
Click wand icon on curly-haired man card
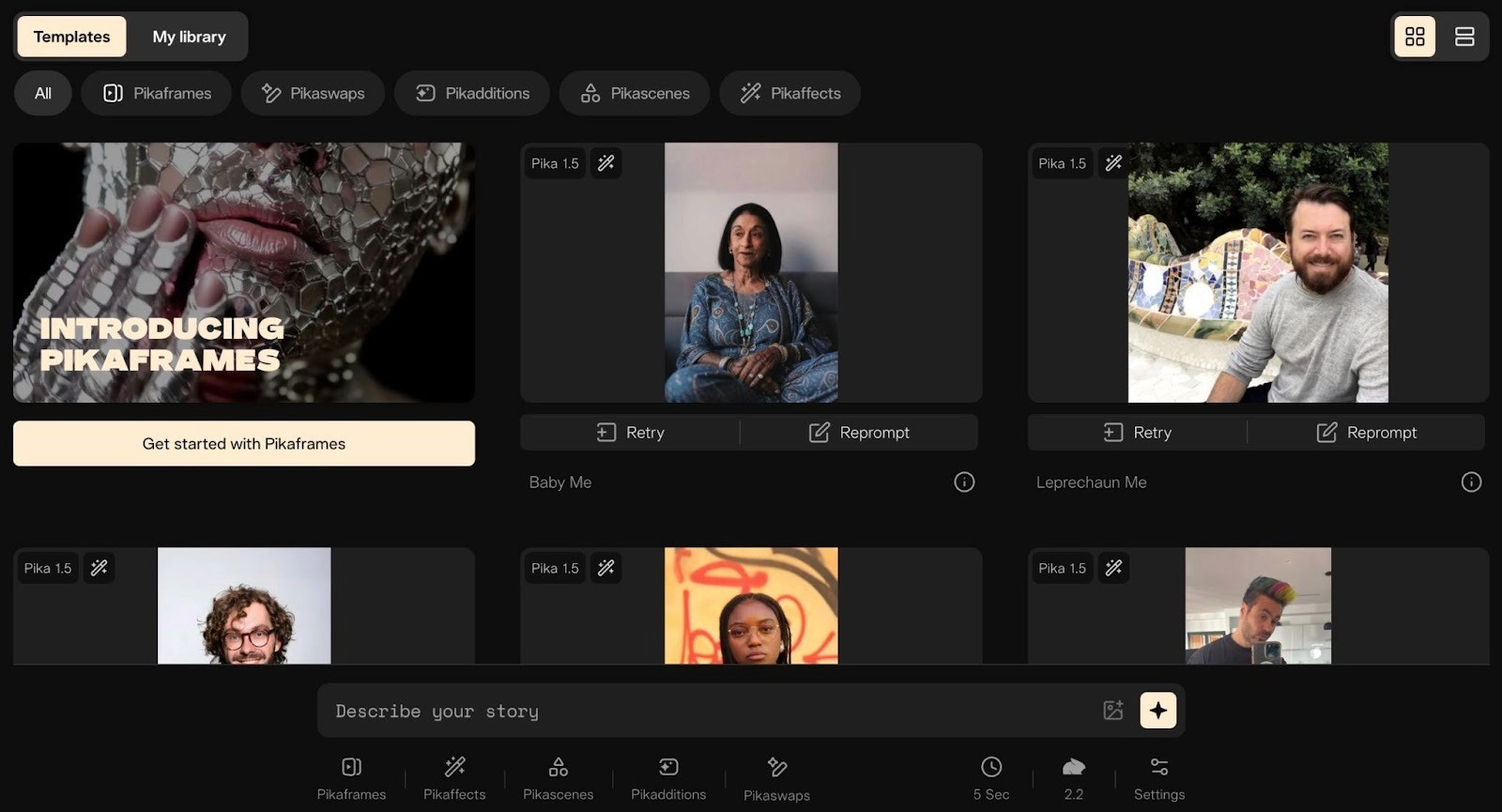[x=99, y=568]
